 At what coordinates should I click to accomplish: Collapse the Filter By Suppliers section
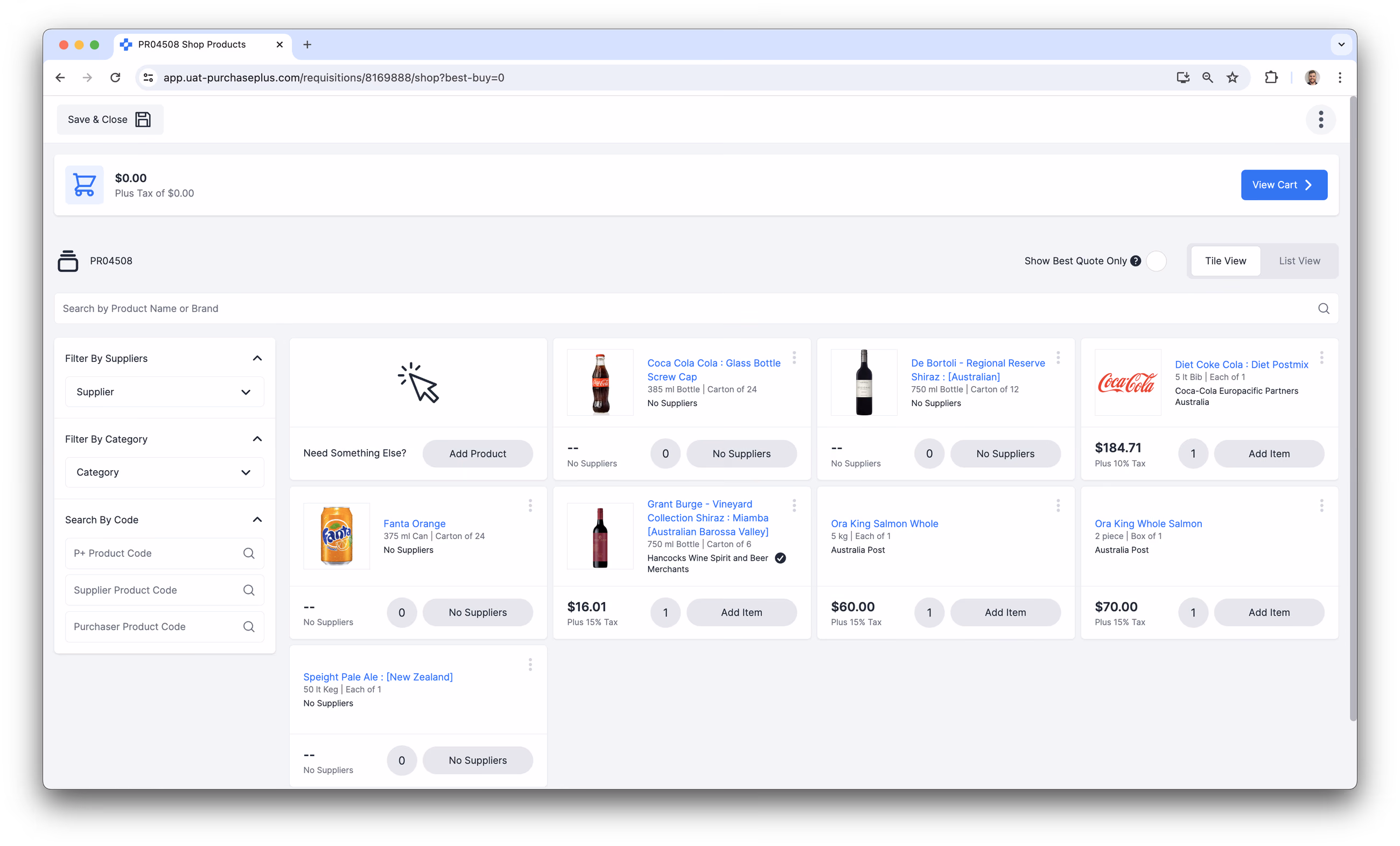coord(257,359)
